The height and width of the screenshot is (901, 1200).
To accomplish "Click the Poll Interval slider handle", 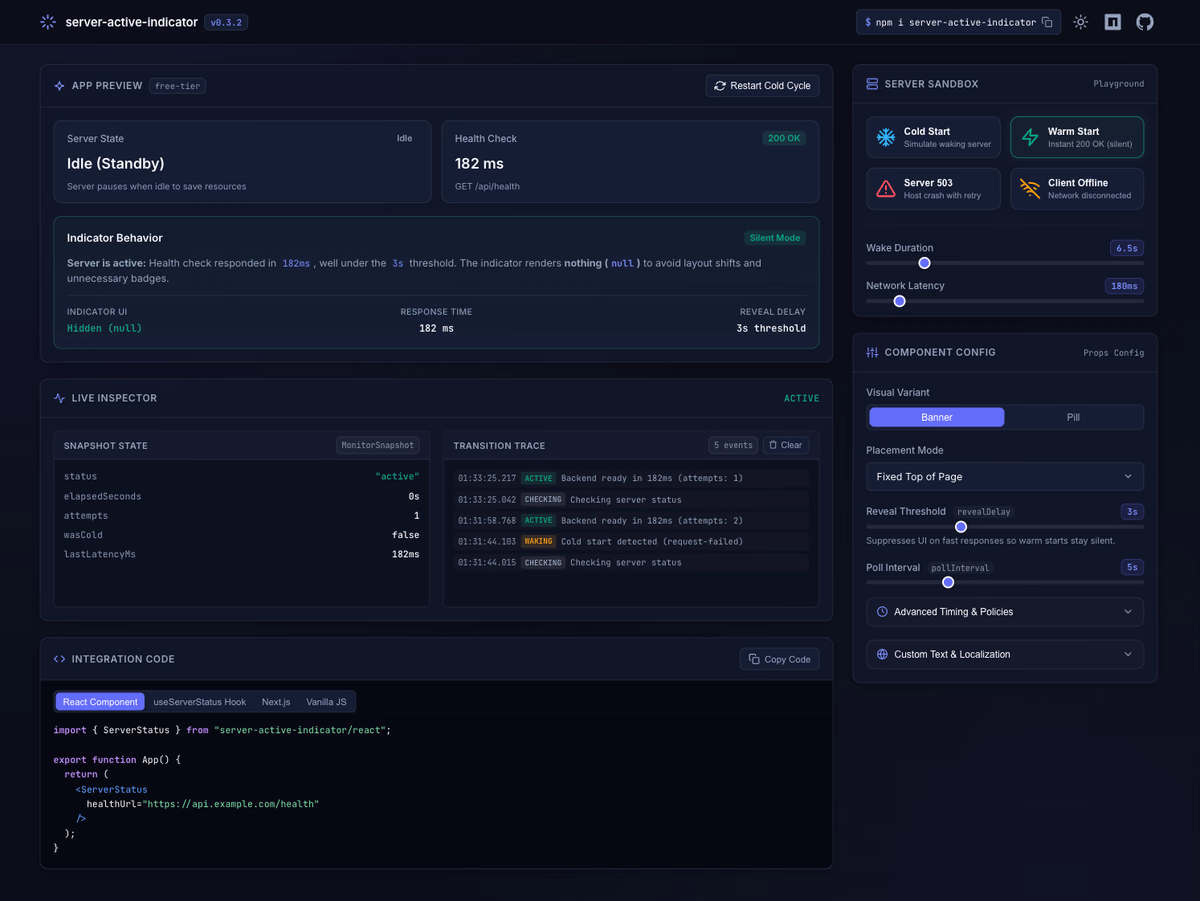I will 948,582.
